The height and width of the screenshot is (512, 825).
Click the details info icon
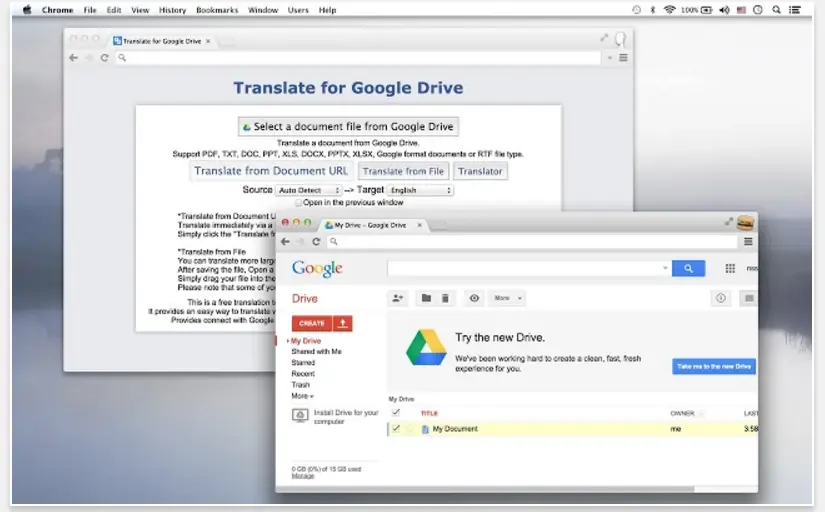pyautogui.click(x=721, y=298)
